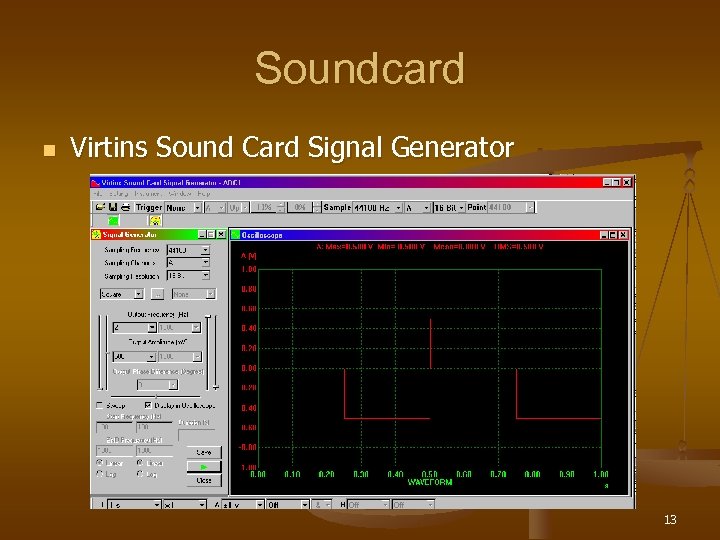This screenshot has width=720, height=540.
Task: Click the WAVEFORM label below the oscilloscope graph
Action: click(430, 482)
